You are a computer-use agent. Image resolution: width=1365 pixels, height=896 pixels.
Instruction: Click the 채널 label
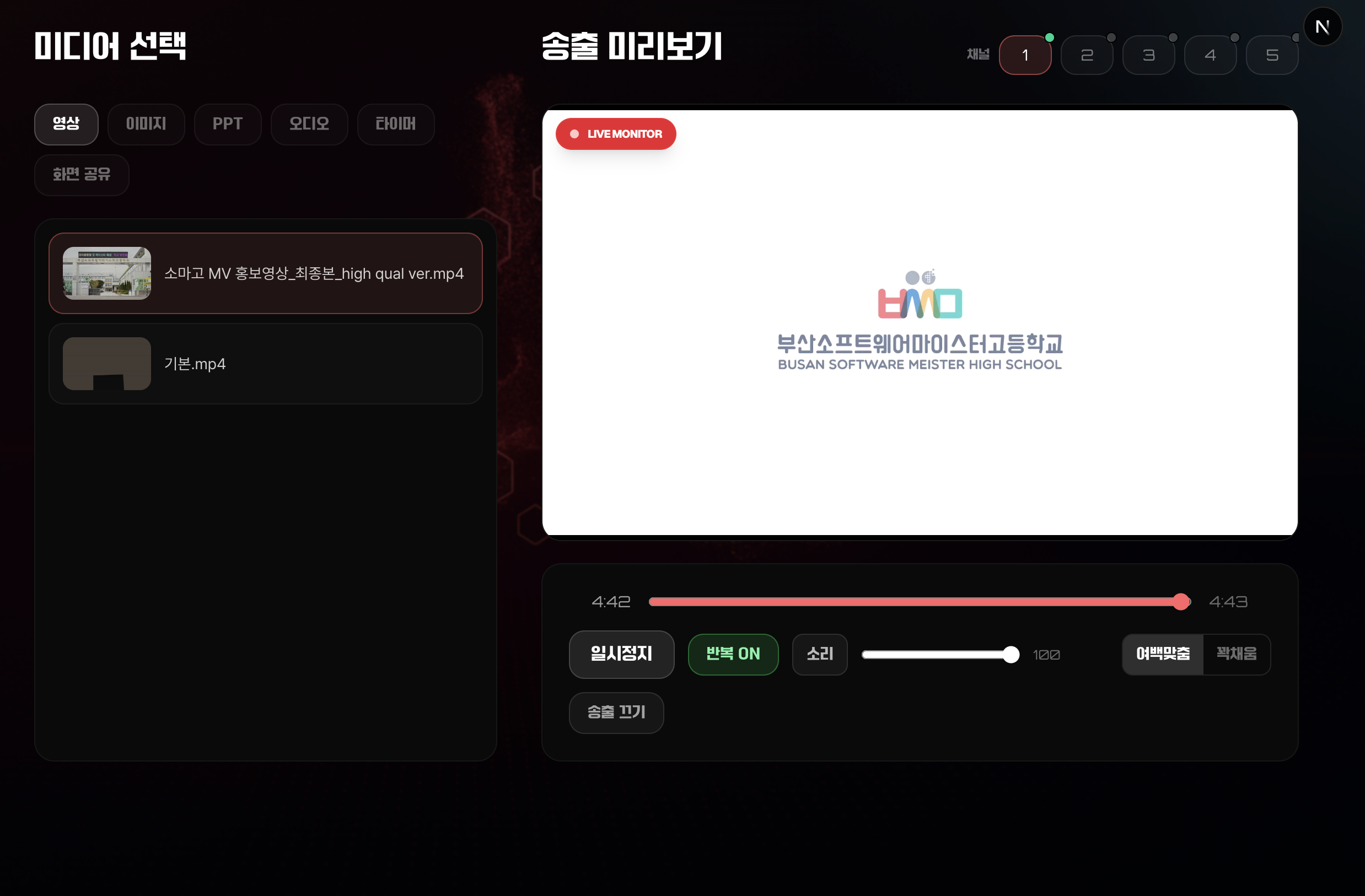pyautogui.click(x=978, y=55)
